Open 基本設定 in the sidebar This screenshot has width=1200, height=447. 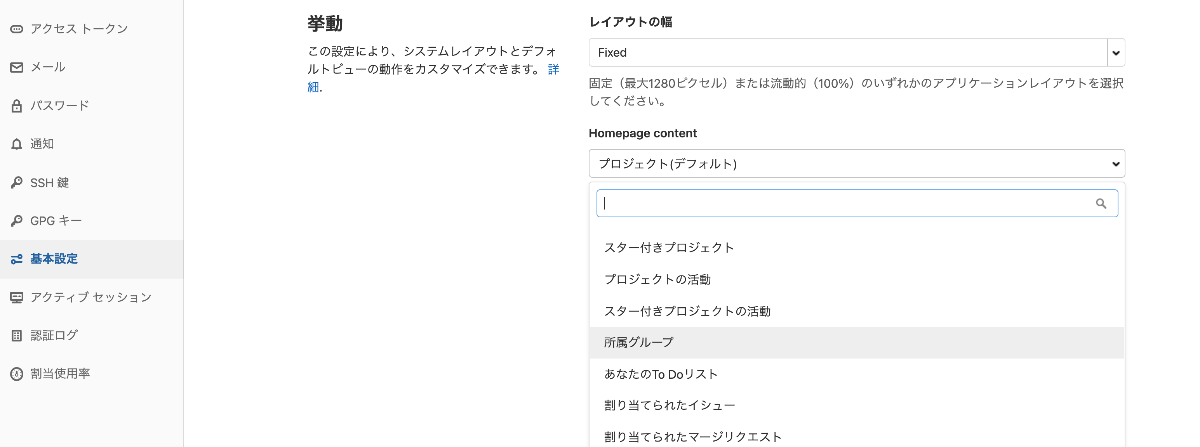pyautogui.click(x=91, y=259)
